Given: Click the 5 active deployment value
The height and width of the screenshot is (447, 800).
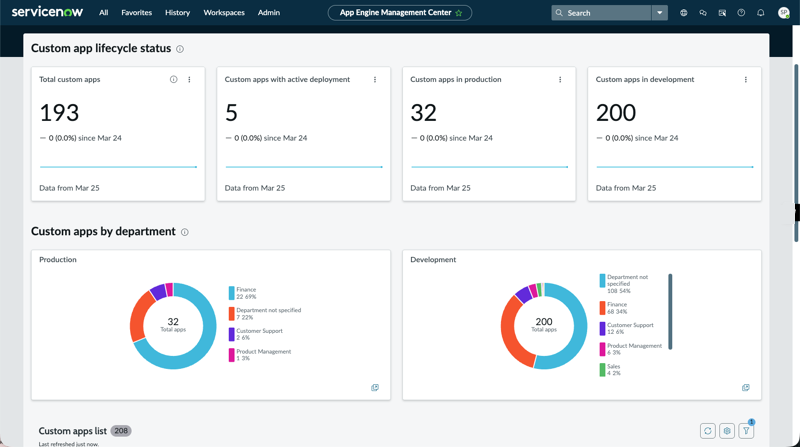Looking at the screenshot, I should 231,113.
